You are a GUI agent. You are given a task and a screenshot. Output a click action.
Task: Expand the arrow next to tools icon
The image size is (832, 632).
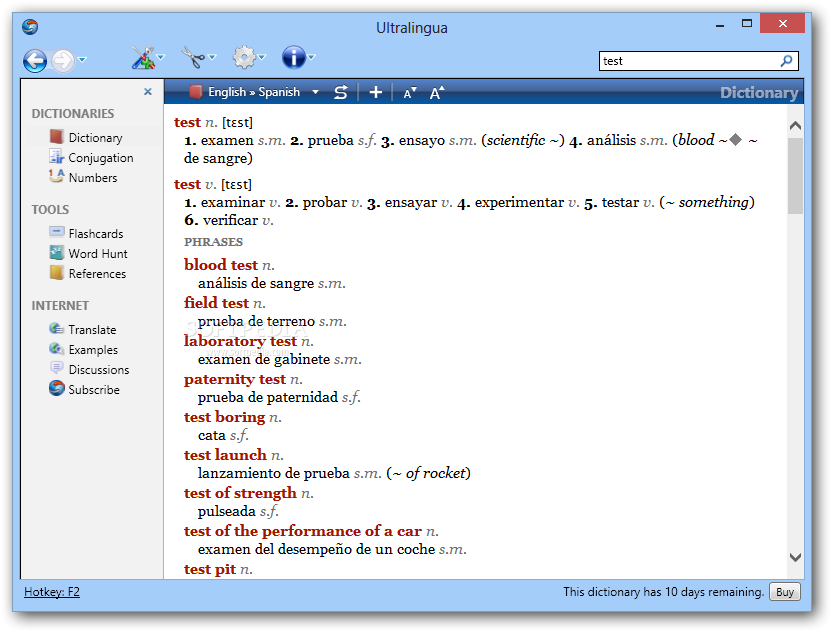[161, 57]
